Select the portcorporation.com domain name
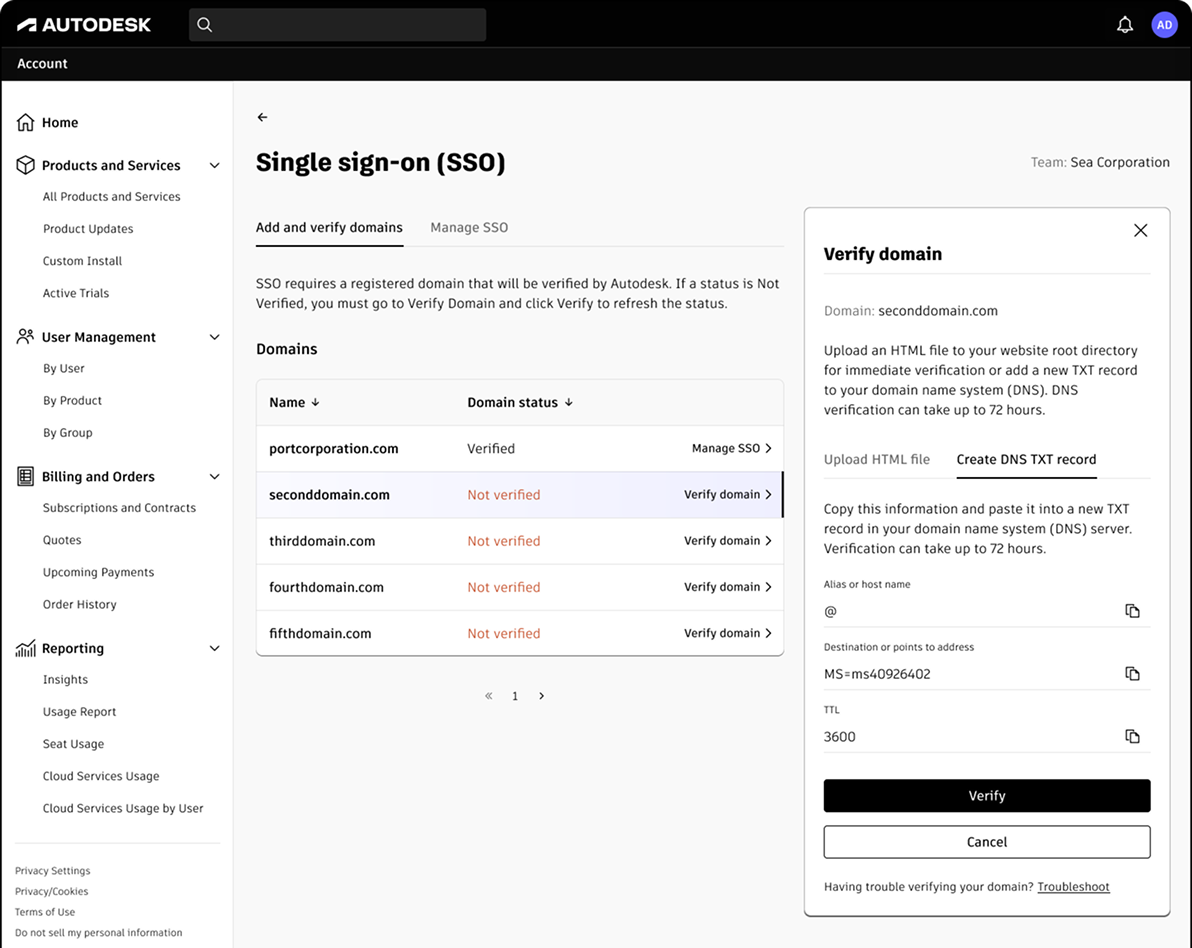 (334, 449)
